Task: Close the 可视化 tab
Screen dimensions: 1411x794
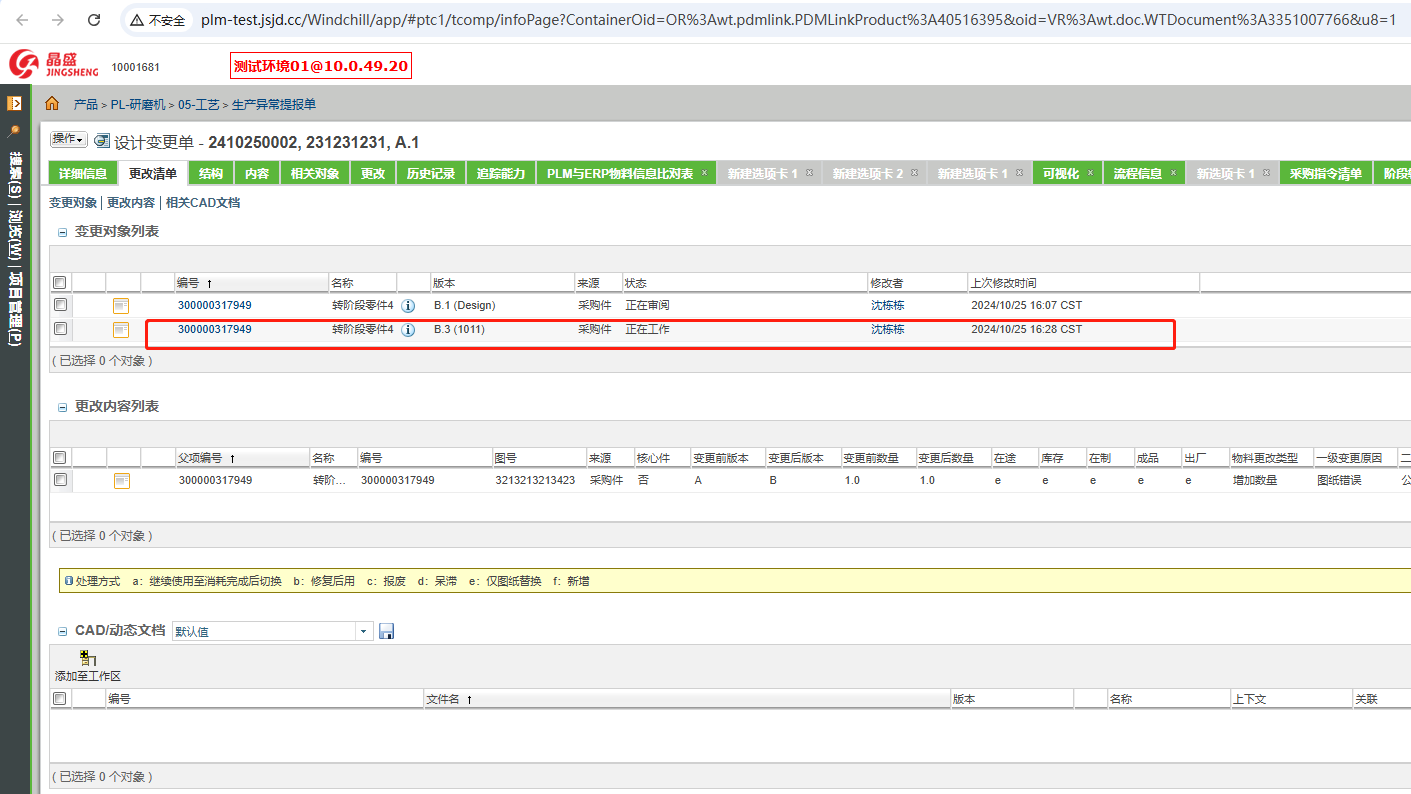Action: 1090,172
